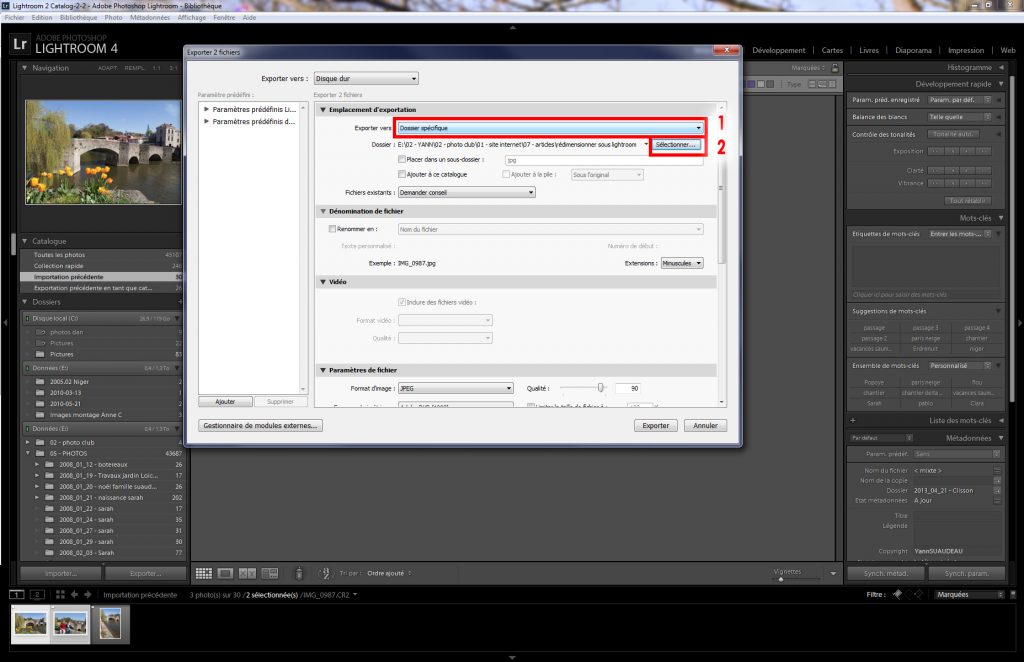This screenshot has height=662, width=1024.
Task: Click Exporter button in export dialog
Action: coord(656,426)
